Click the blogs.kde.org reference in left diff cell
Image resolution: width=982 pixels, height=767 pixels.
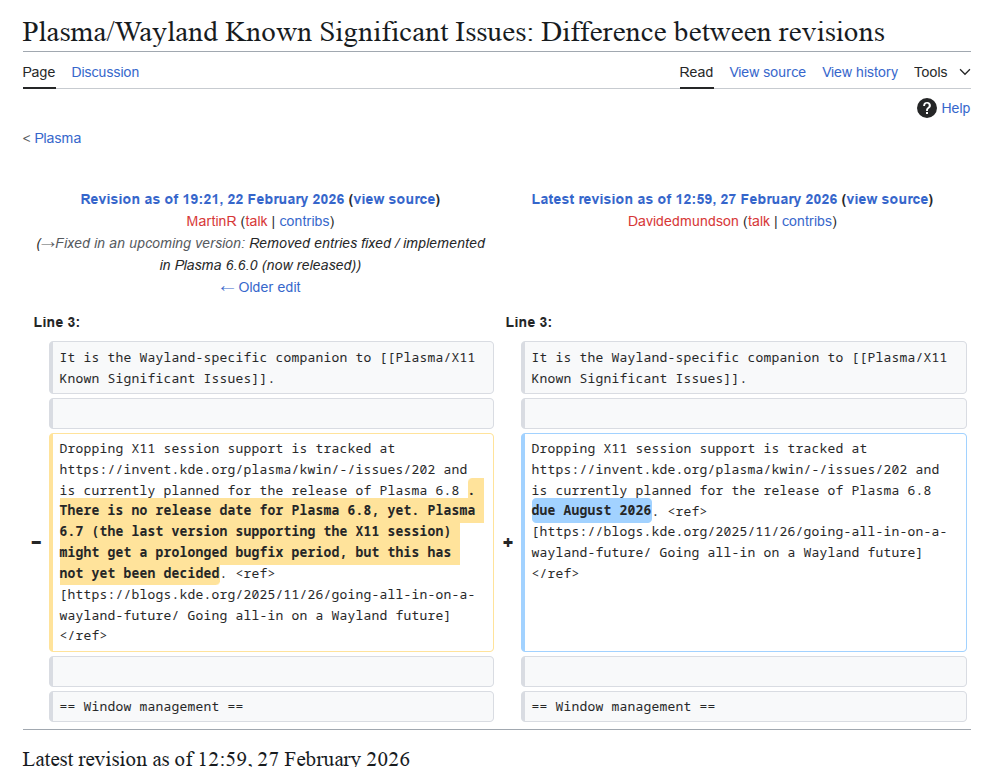click(x=267, y=605)
